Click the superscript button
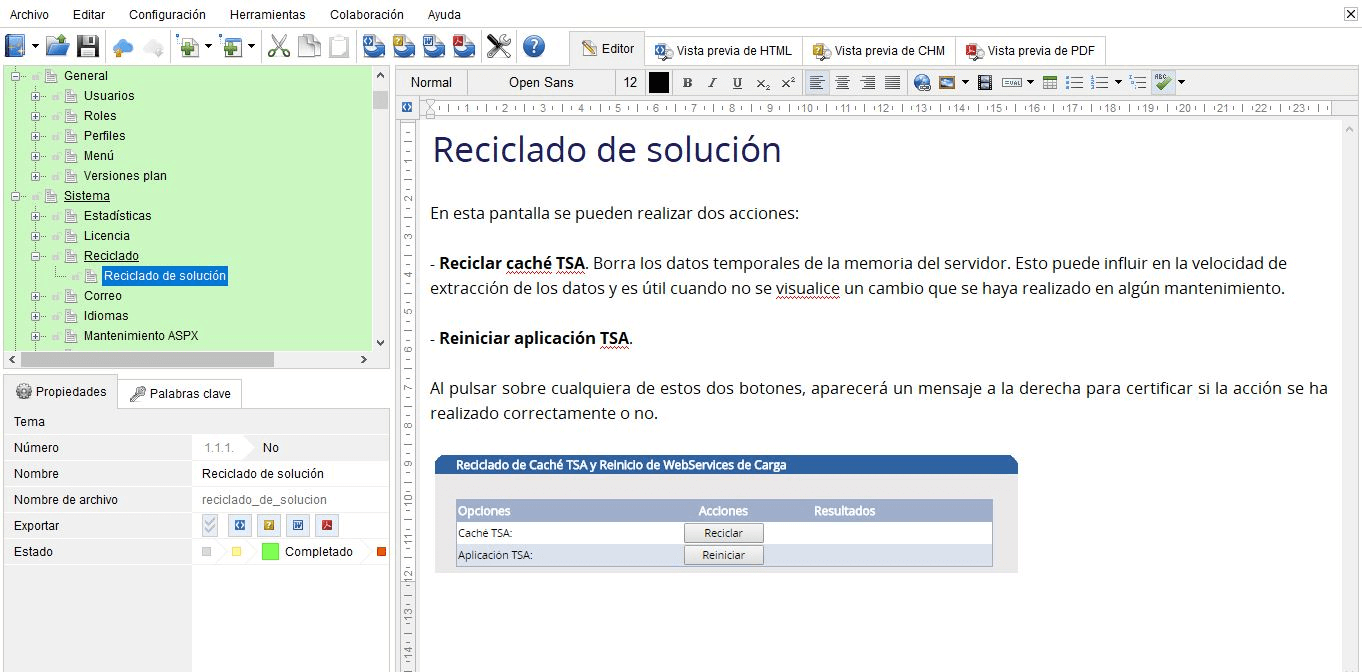This screenshot has height=672, width=1362. coord(788,83)
